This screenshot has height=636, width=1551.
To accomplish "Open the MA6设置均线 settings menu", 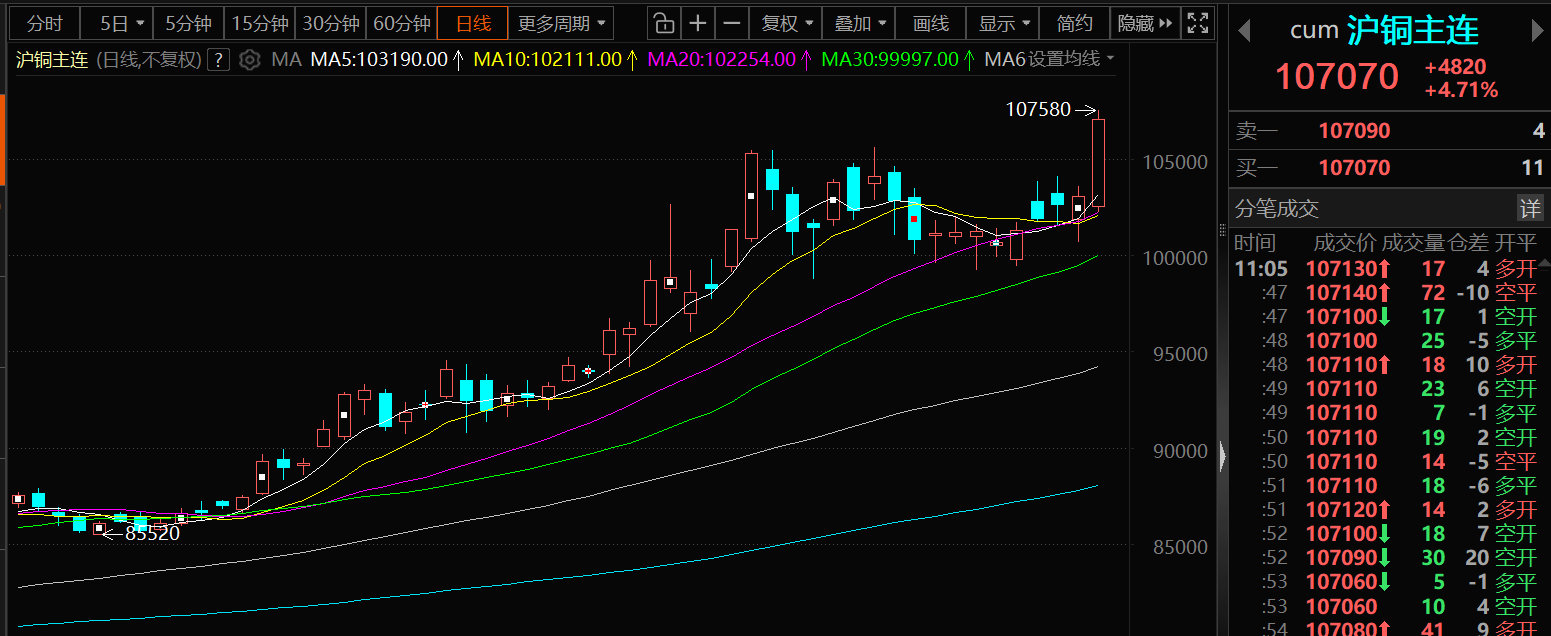I will 1049,60.
